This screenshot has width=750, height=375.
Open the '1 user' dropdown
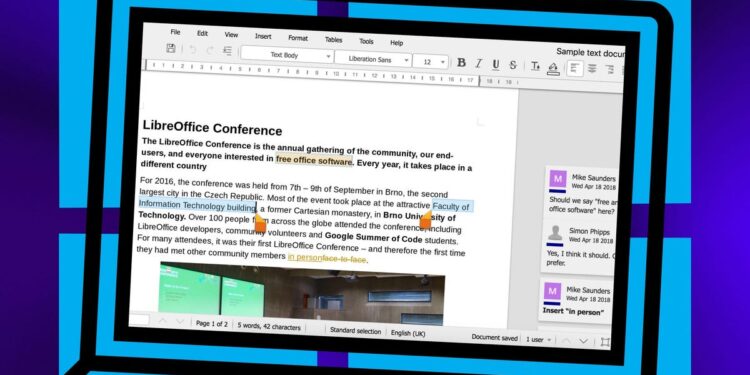click(x=539, y=340)
